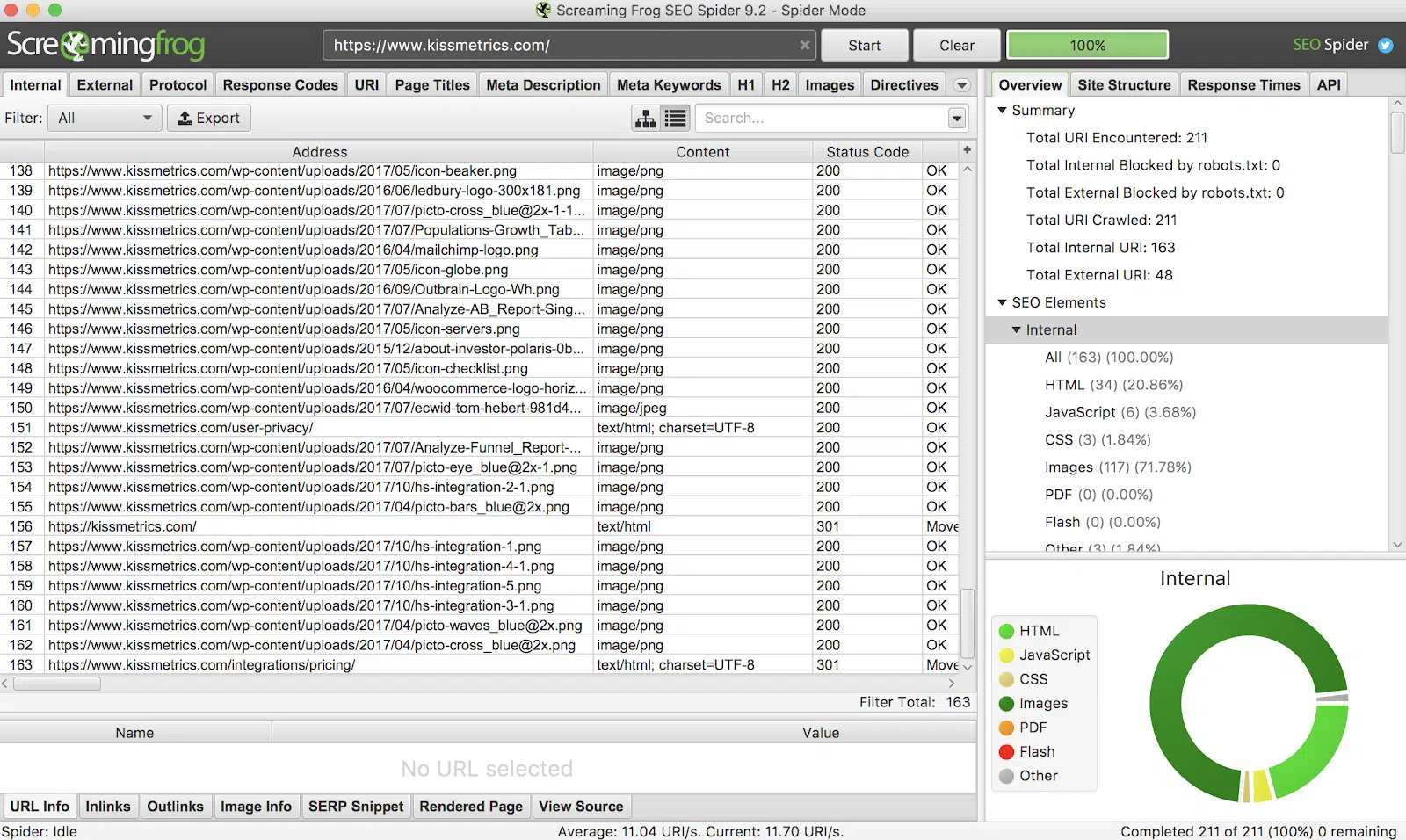Click Total URI Crawled: 211
Image resolution: width=1406 pixels, height=840 pixels.
1101,221
